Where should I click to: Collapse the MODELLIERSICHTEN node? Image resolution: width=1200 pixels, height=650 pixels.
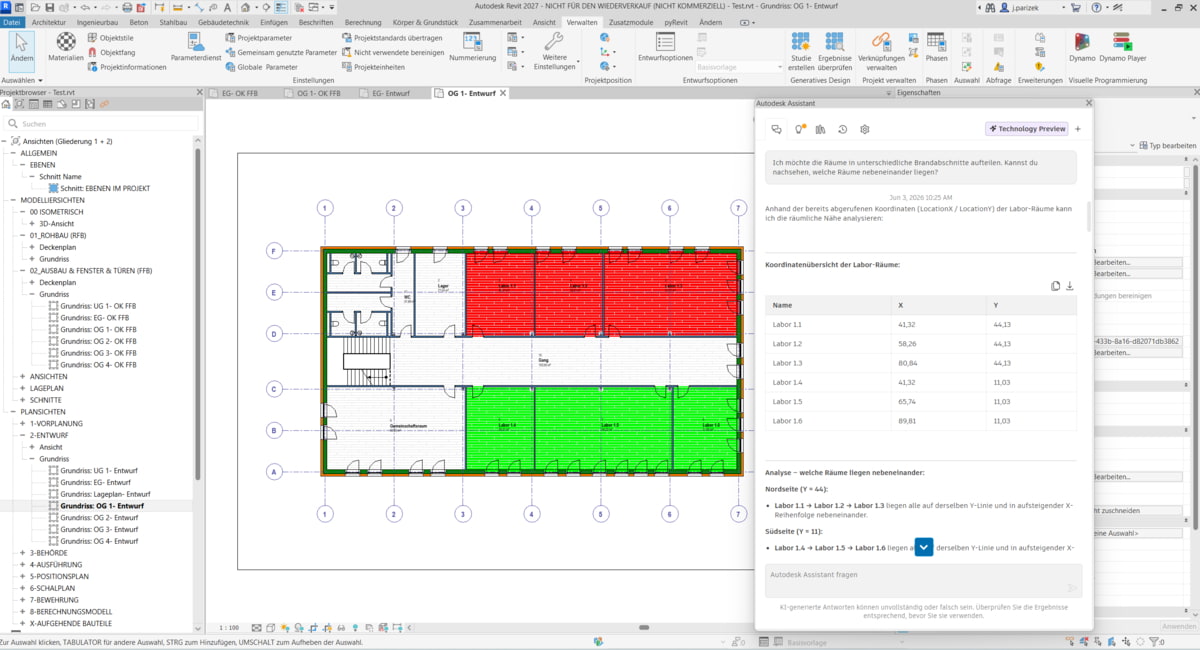[13, 200]
